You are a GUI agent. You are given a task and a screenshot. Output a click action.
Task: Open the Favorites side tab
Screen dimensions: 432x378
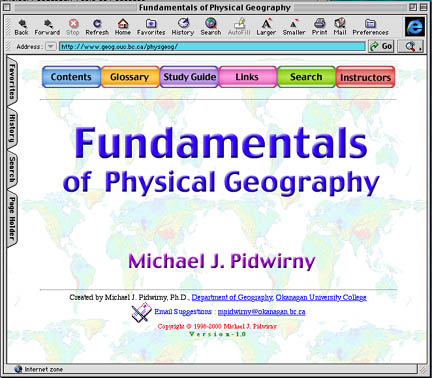(x=12, y=82)
